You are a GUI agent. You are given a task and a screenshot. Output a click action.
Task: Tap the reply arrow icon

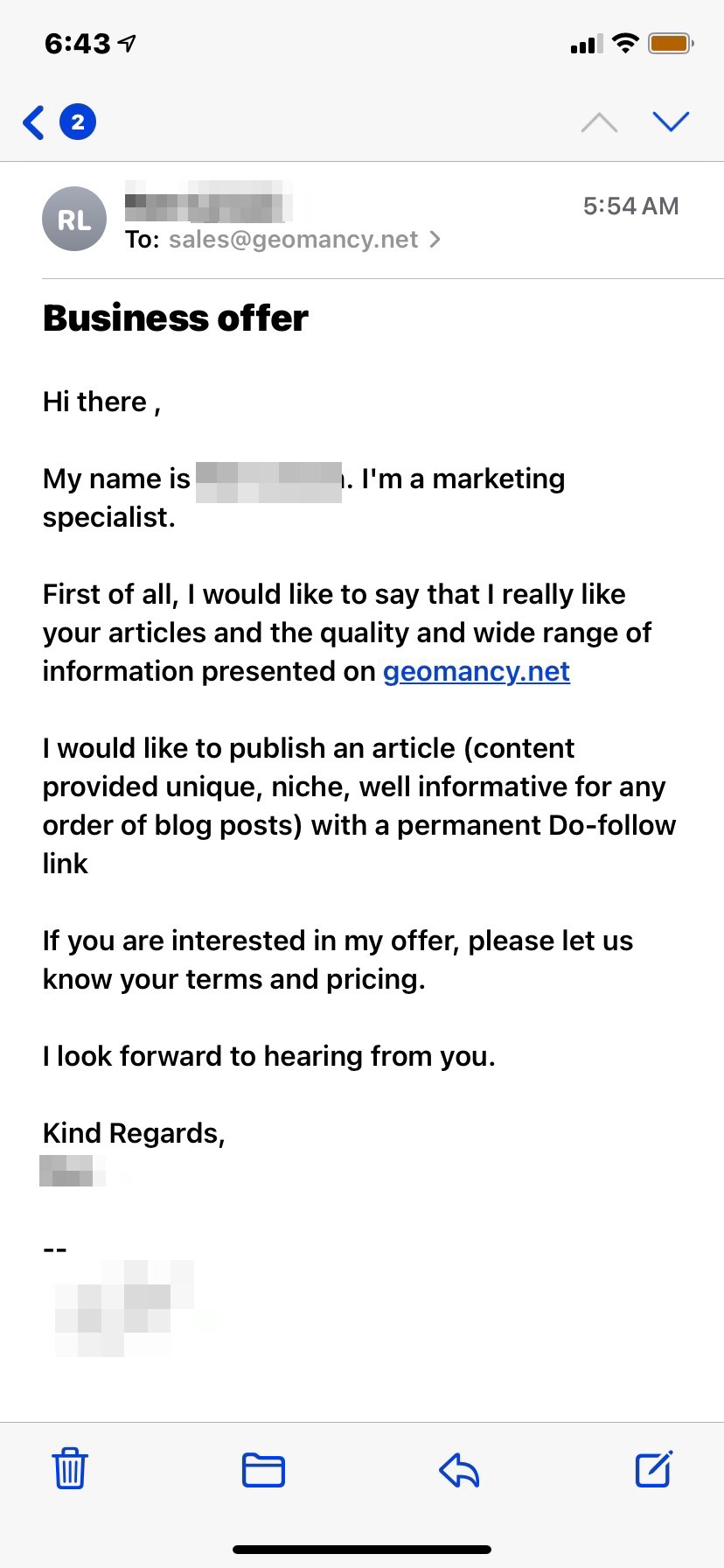tap(459, 1470)
